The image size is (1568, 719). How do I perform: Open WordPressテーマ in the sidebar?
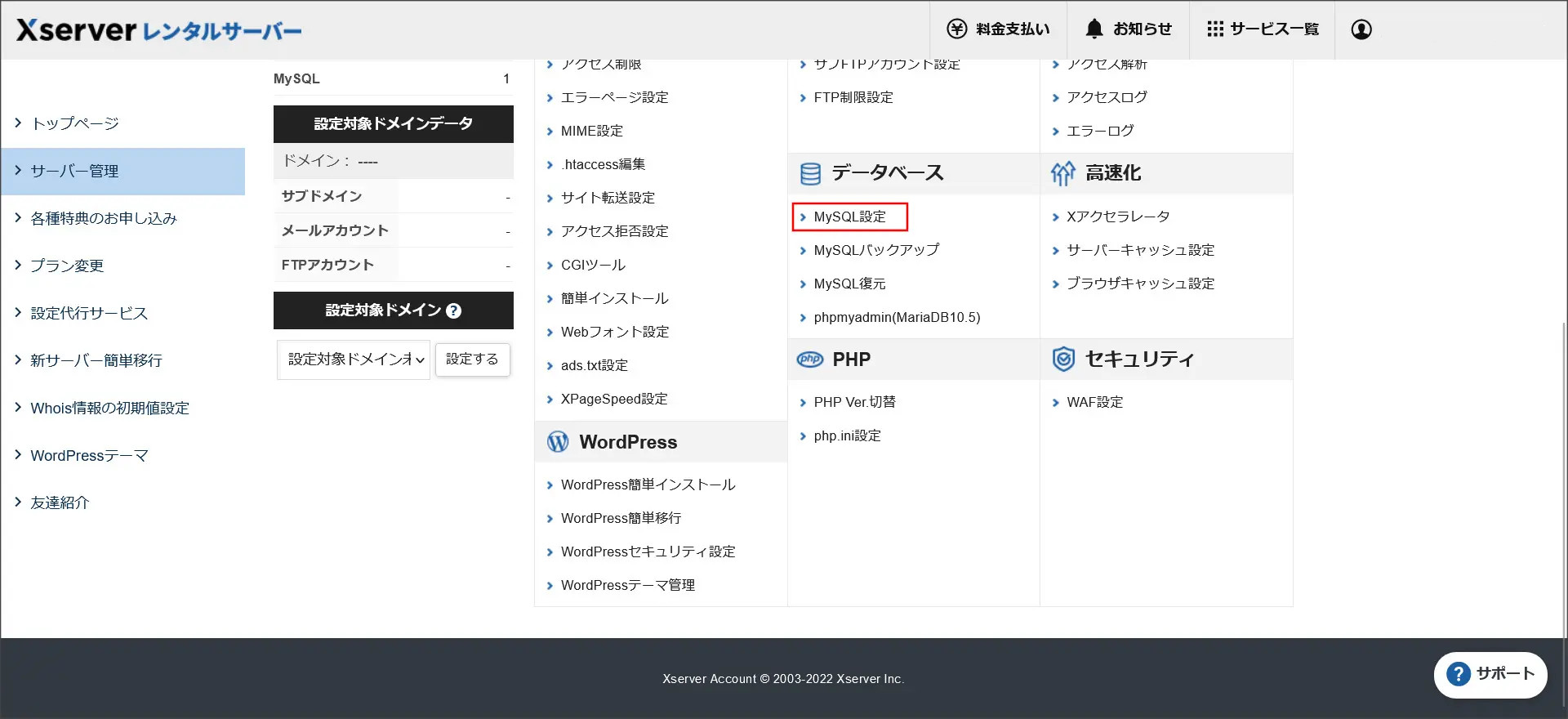coord(89,456)
